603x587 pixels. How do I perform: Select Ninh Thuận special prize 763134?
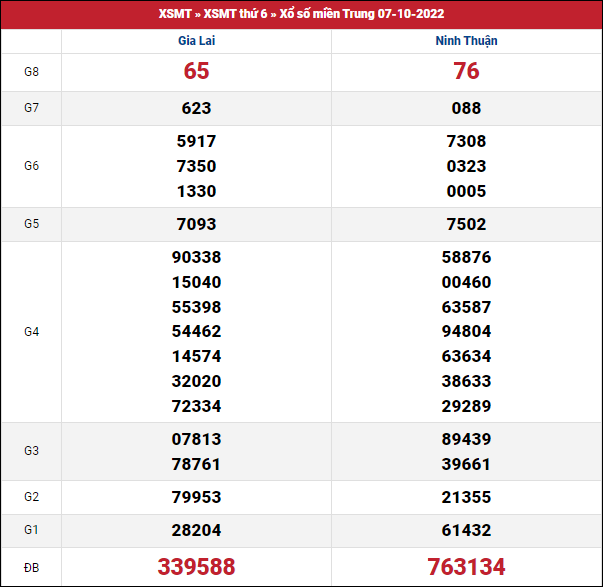(x=466, y=567)
